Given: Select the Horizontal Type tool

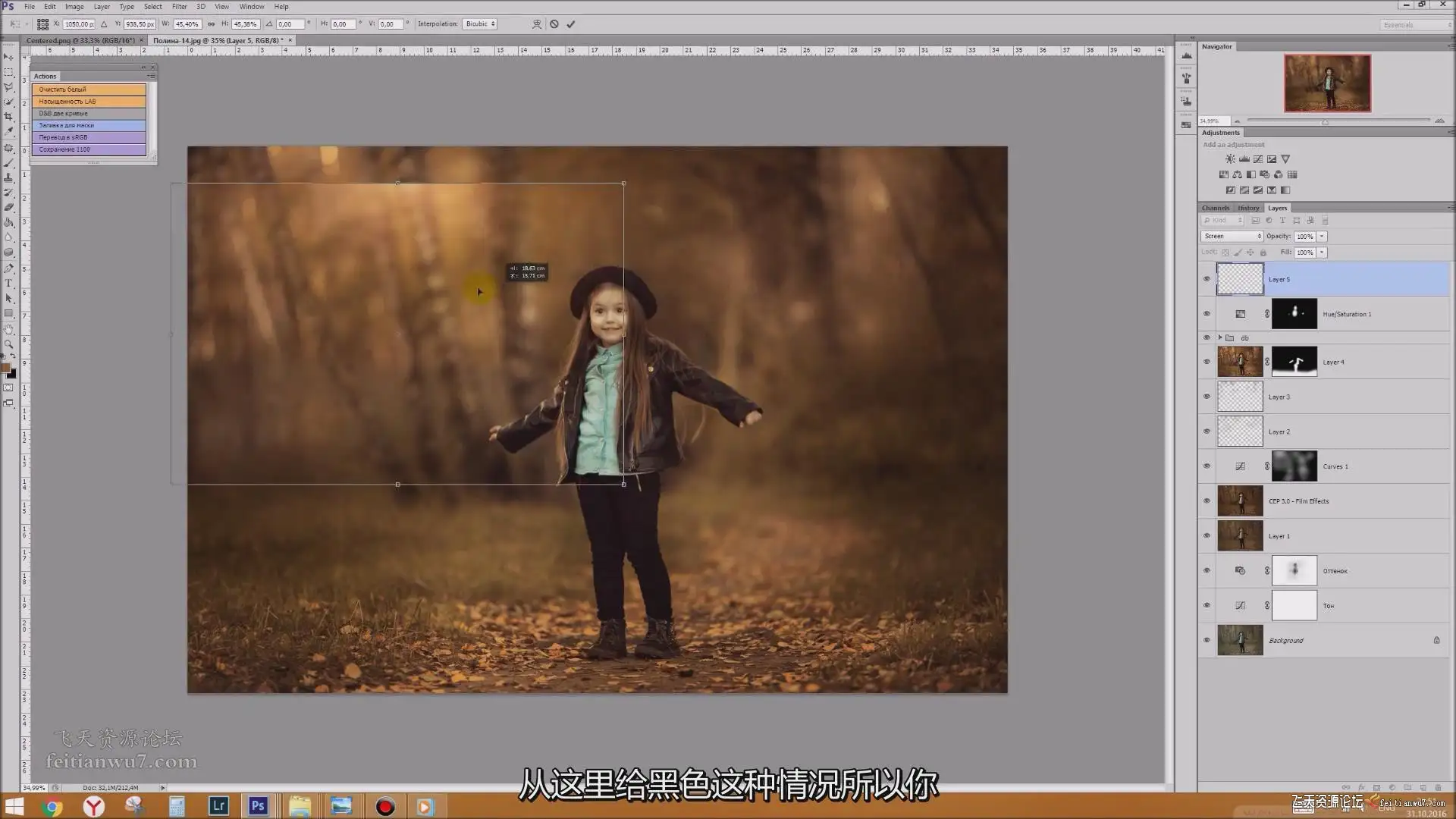Looking at the screenshot, I should click(x=9, y=283).
